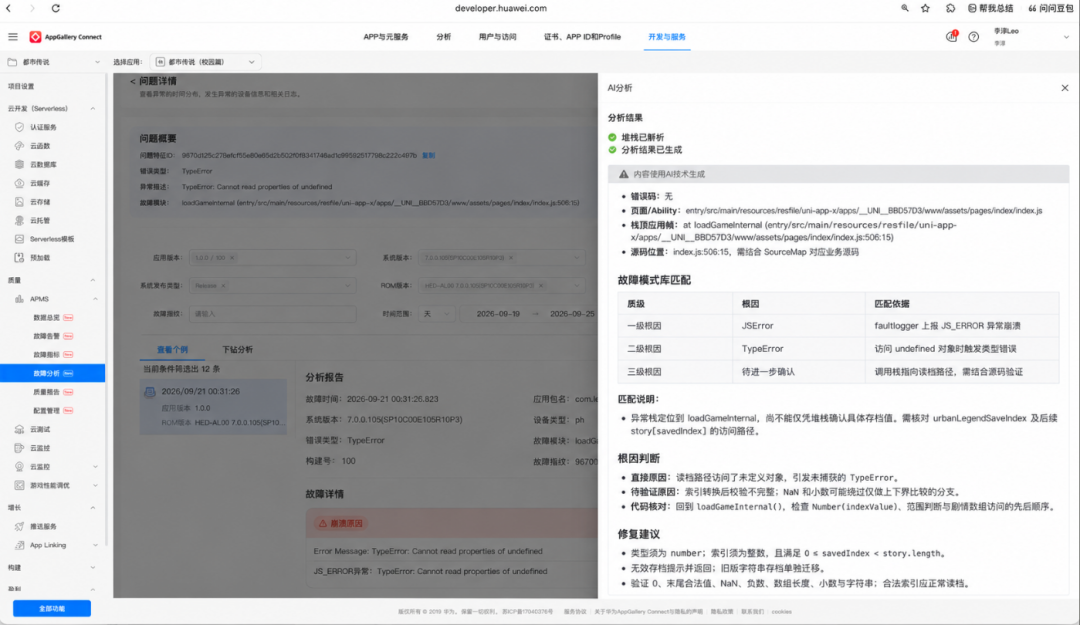Open the 都市传说 project dropdown
The height and width of the screenshot is (625, 1080).
point(53,62)
